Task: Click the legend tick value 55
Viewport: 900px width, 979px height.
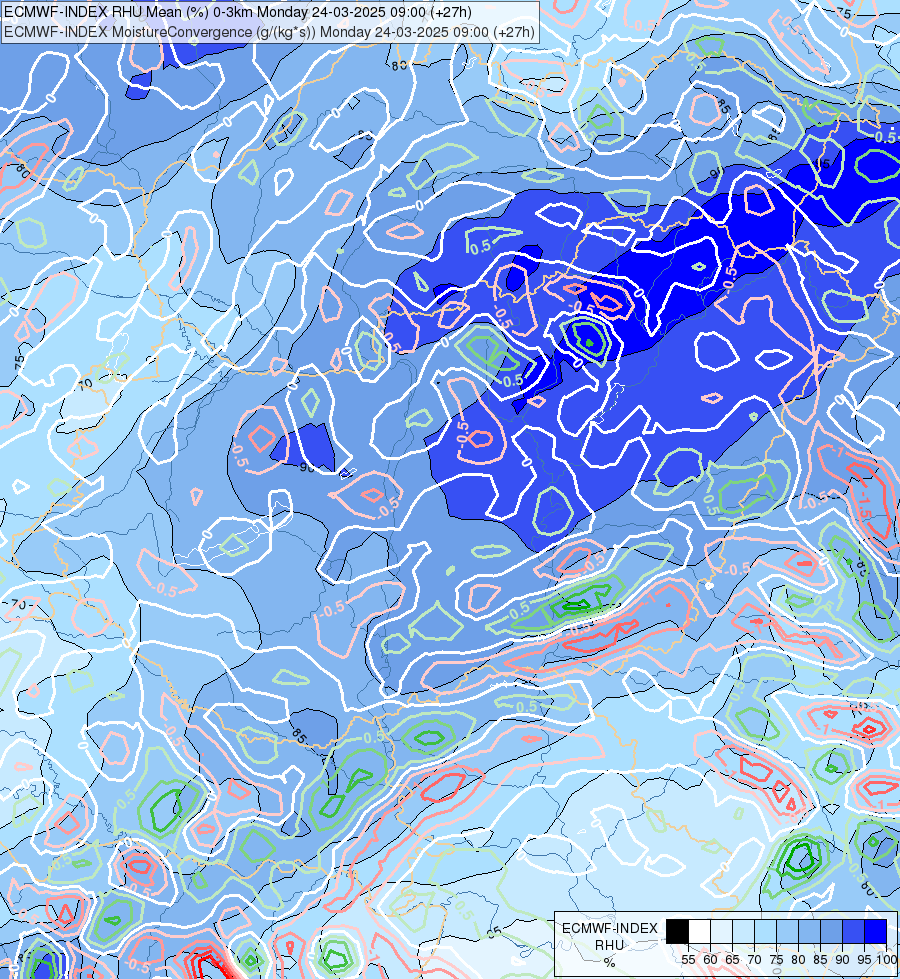Action: tap(688, 960)
